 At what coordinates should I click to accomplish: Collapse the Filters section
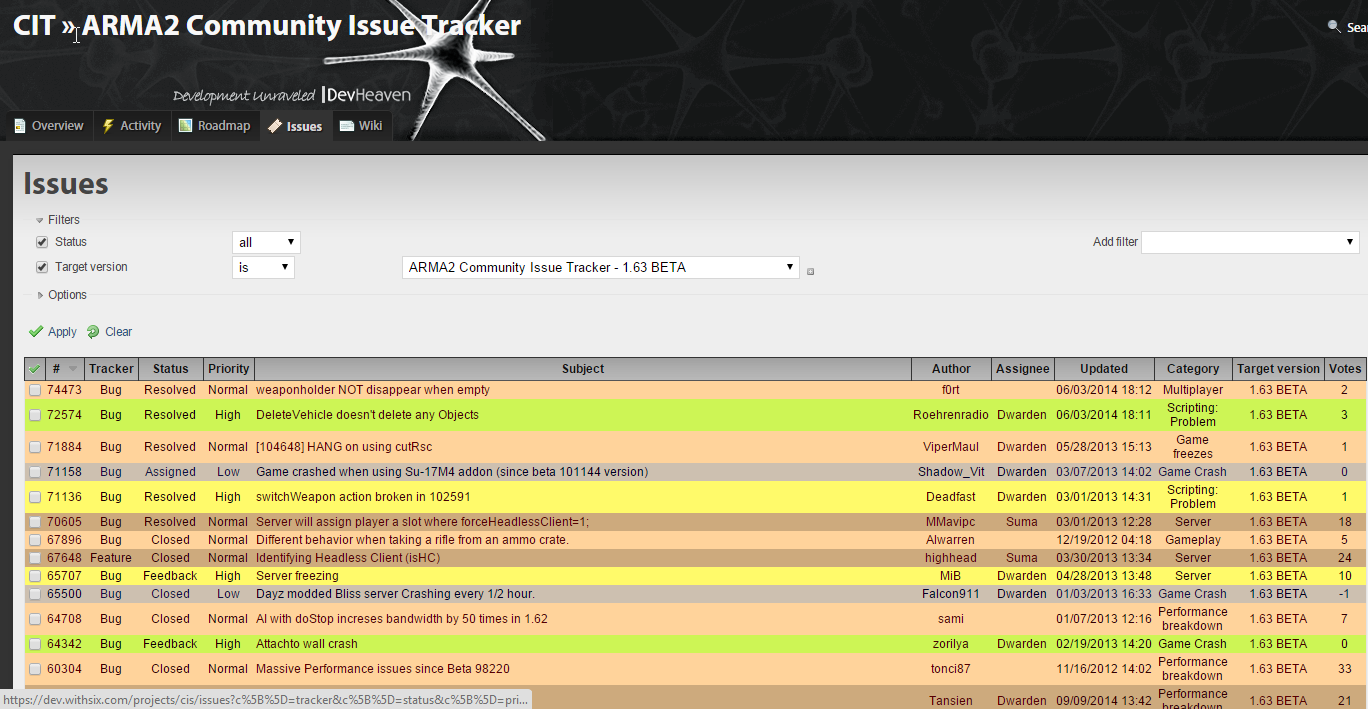pyautogui.click(x=57, y=220)
